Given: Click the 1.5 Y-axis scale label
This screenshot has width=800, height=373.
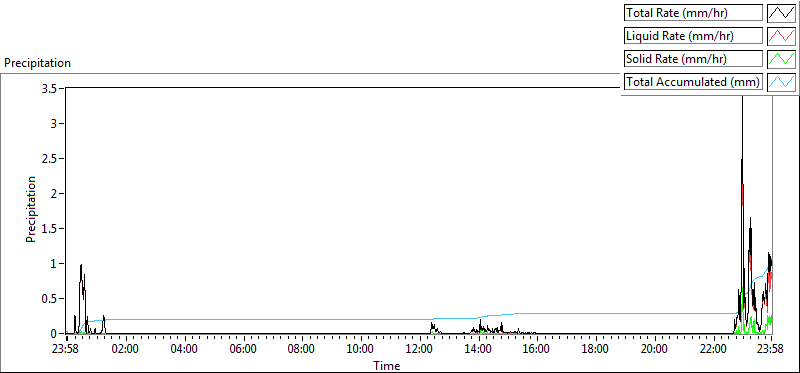Looking at the screenshot, I should tap(53, 229).
